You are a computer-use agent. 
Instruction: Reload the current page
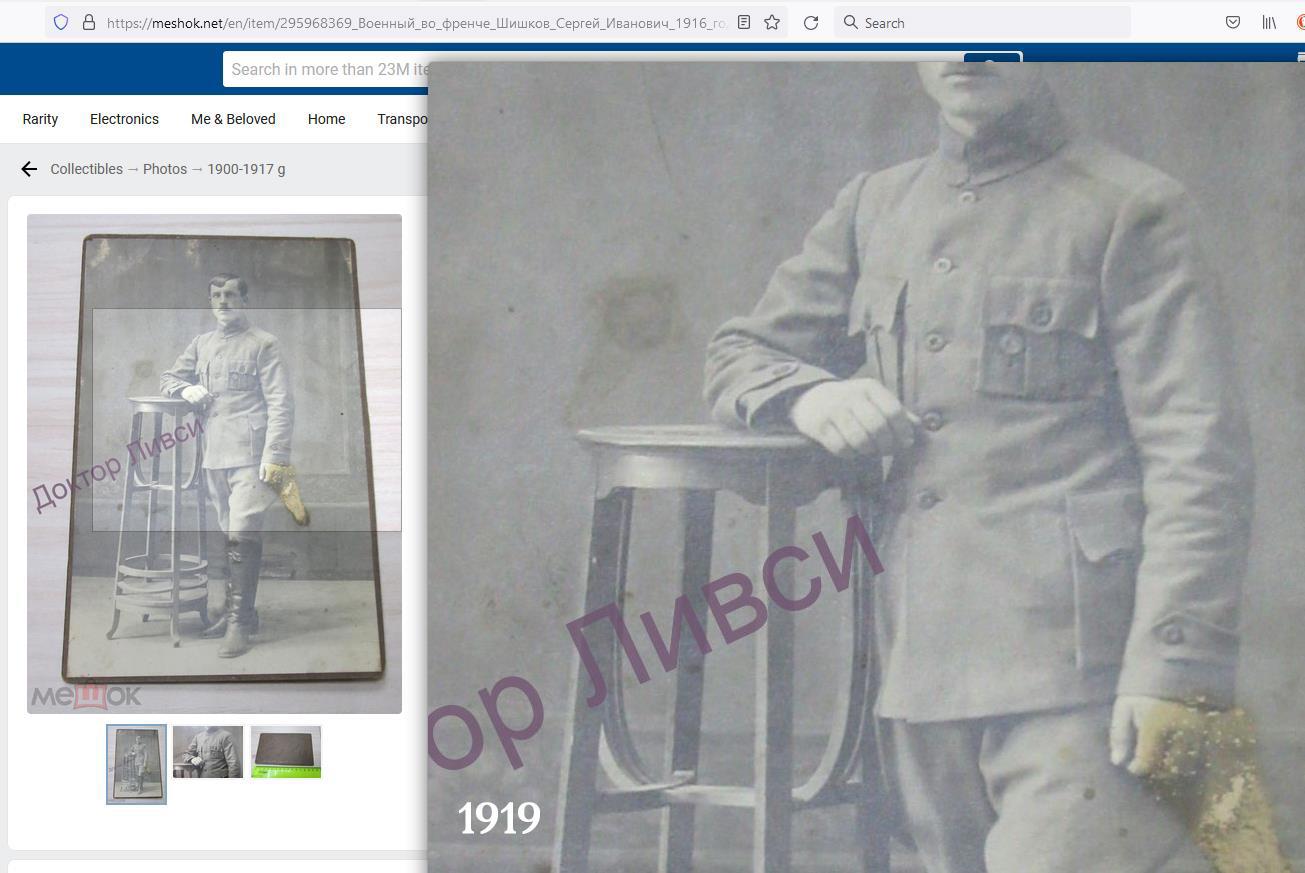tap(811, 22)
